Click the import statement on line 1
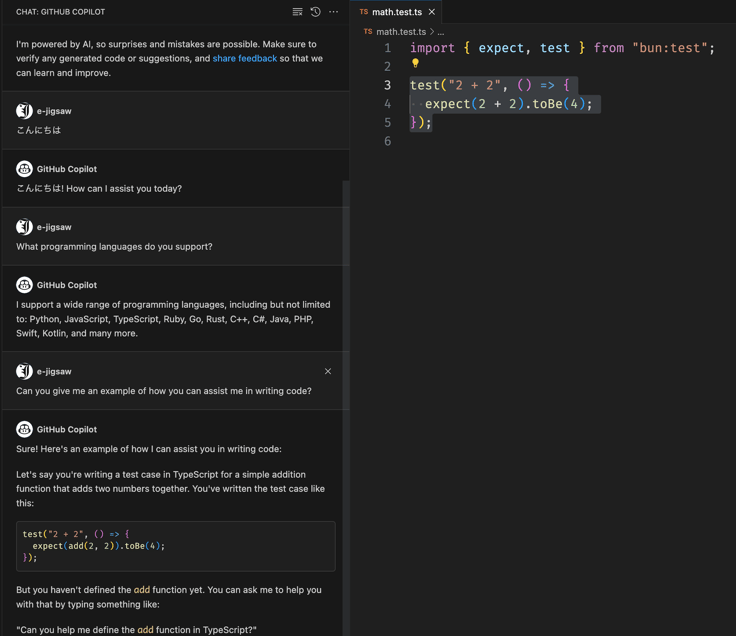Screen dimensions: 736x636 point(562,48)
